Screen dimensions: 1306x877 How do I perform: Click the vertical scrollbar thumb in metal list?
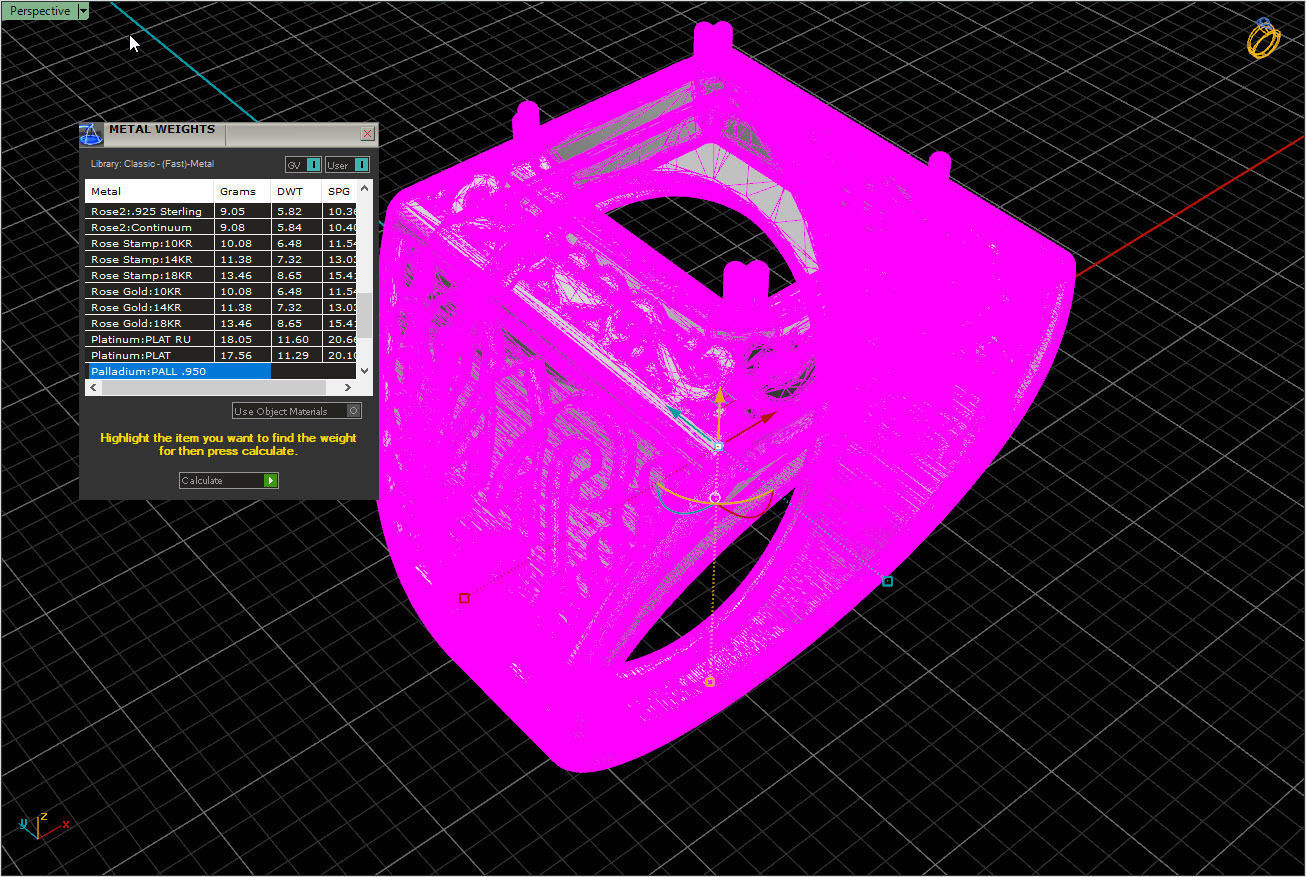pos(364,315)
